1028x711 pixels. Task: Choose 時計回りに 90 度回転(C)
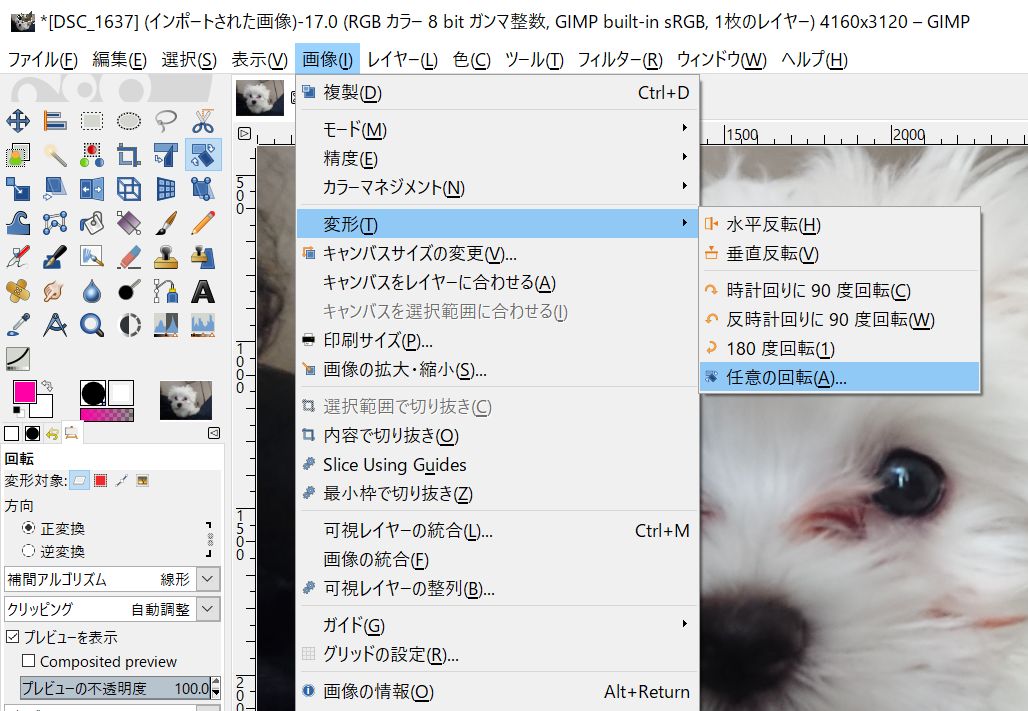coord(840,290)
